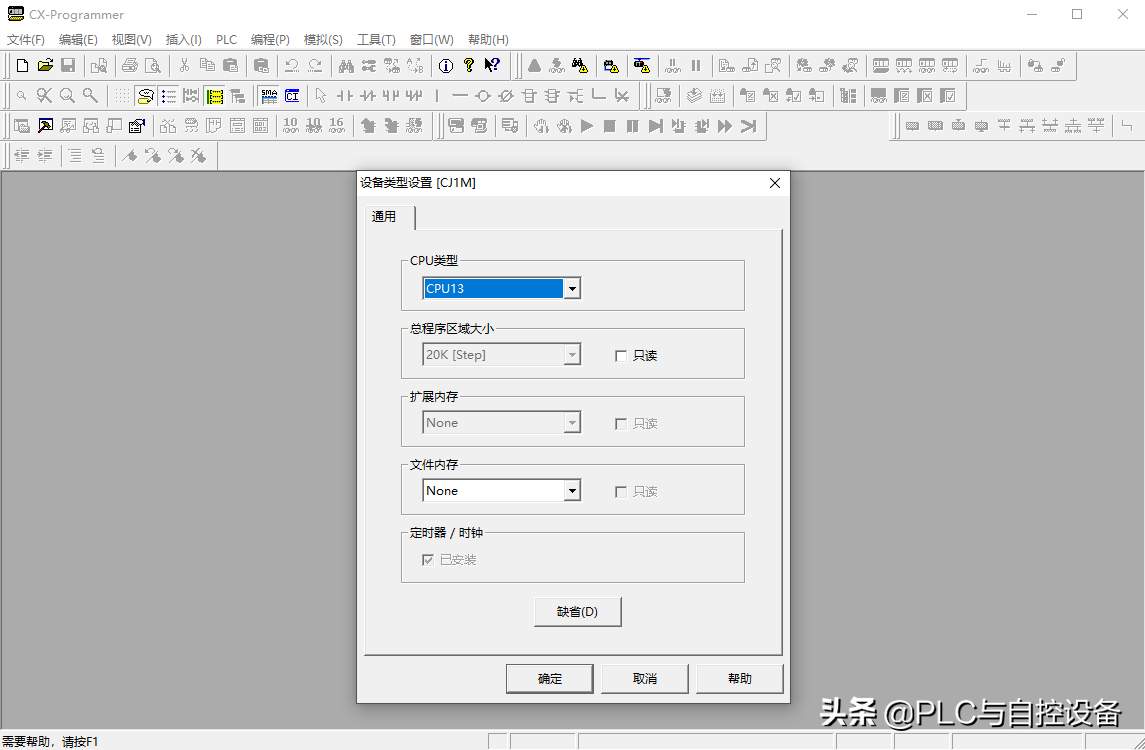
Task: Expand the 文件内存 dropdown list
Action: tap(572, 491)
